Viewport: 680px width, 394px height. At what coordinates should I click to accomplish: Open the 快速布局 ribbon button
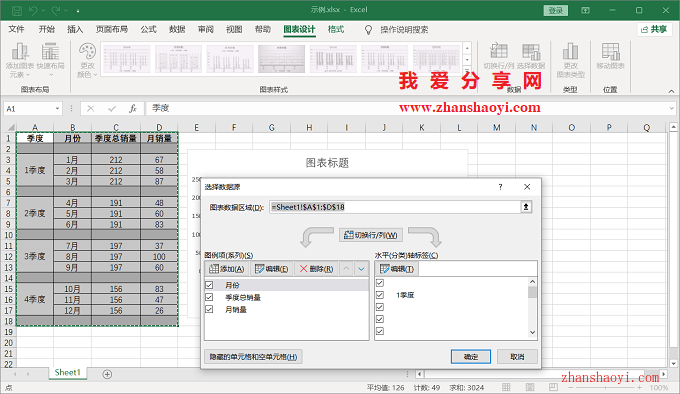[x=50, y=60]
